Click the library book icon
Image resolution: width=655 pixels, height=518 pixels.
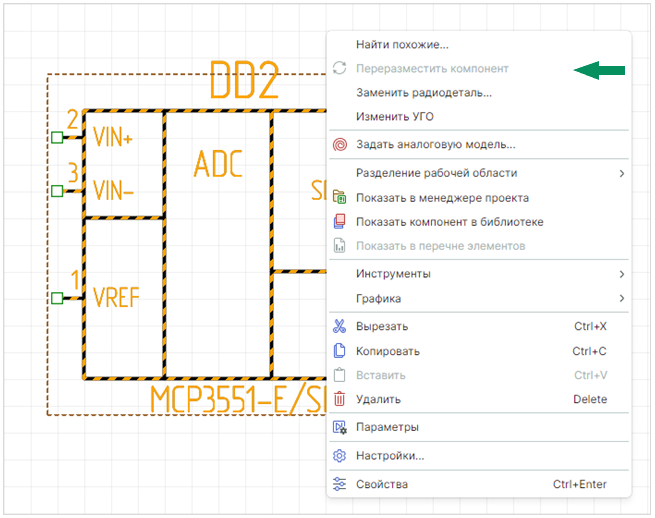tap(339, 221)
